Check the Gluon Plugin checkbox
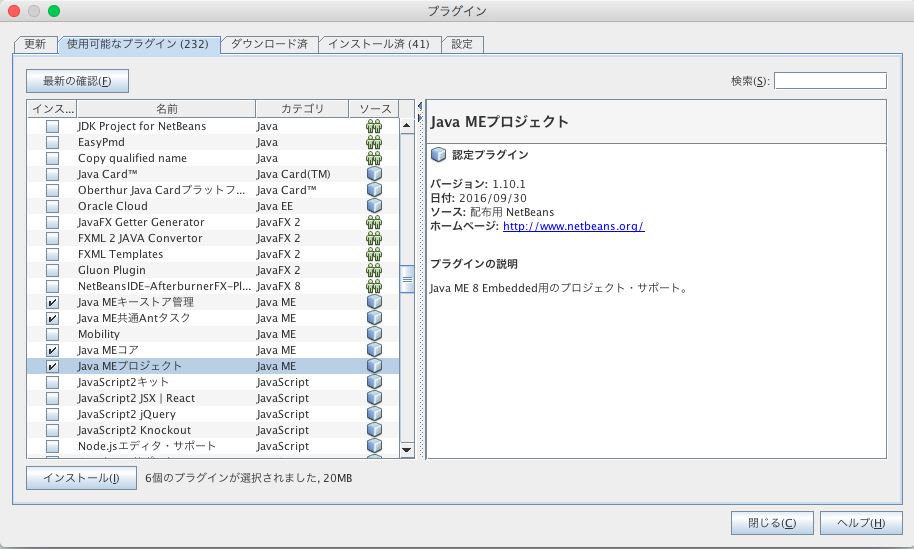The height and width of the screenshot is (549, 914). [x=52, y=270]
